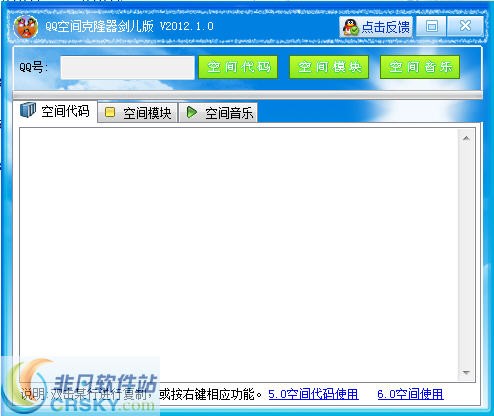
Task: Click the scrollbar up arrow
Action: pos(466,138)
